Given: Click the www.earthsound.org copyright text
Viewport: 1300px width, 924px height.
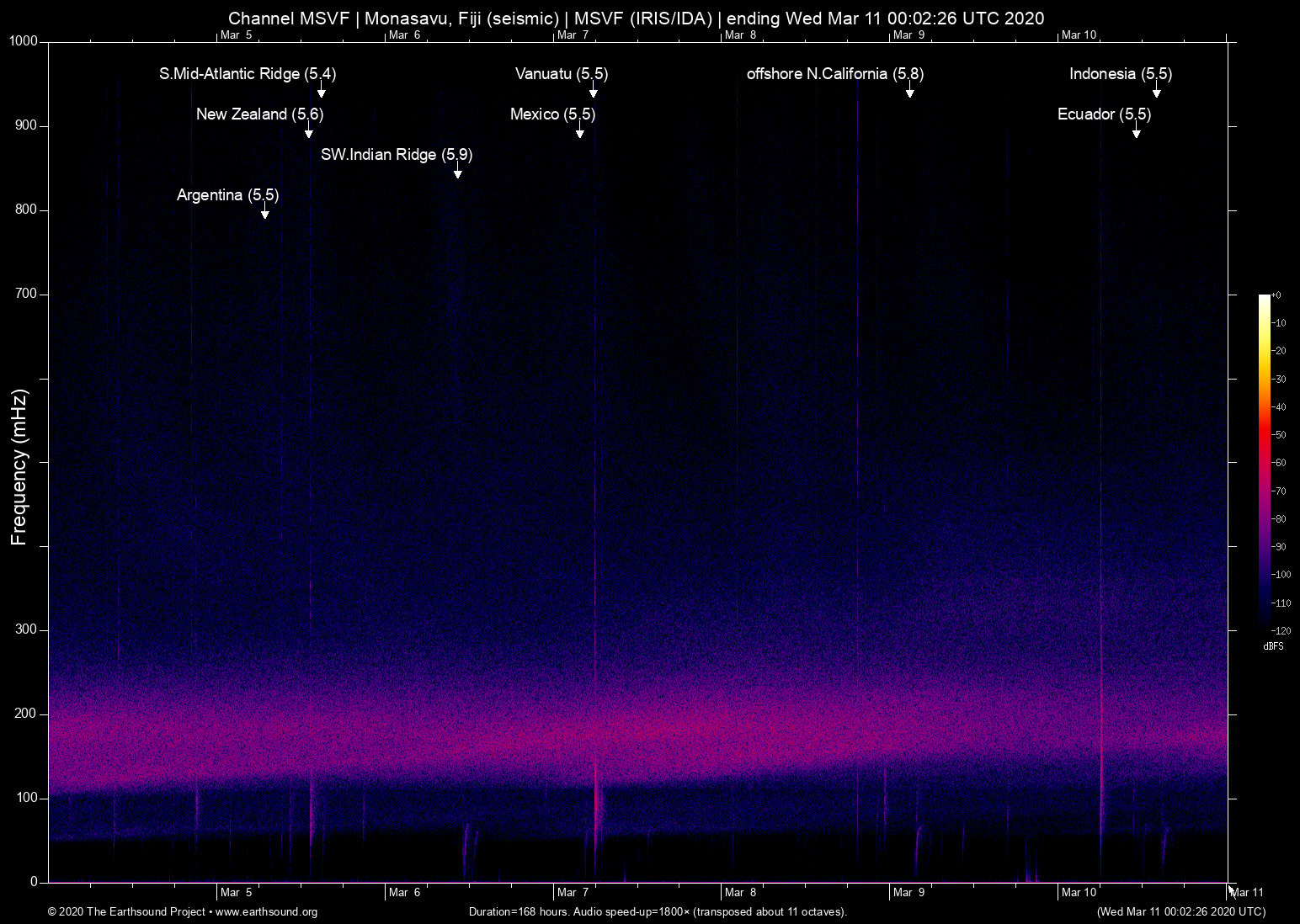Looking at the screenshot, I should (x=183, y=911).
